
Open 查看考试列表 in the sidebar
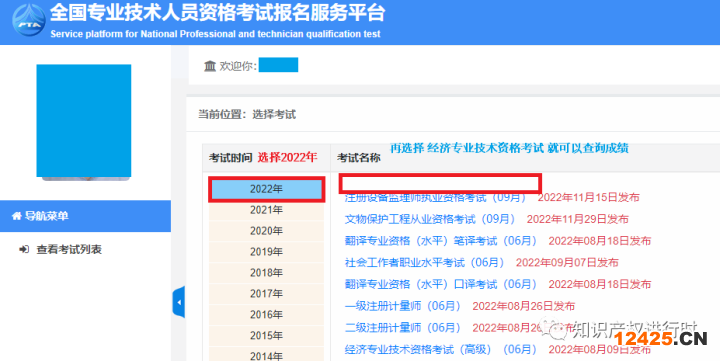69,249
